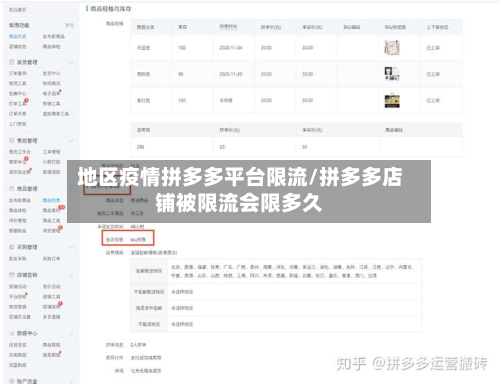Open 商品列表 under 商品管理
Viewport: 500px width, 384px height.
click(x=51, y=200)
